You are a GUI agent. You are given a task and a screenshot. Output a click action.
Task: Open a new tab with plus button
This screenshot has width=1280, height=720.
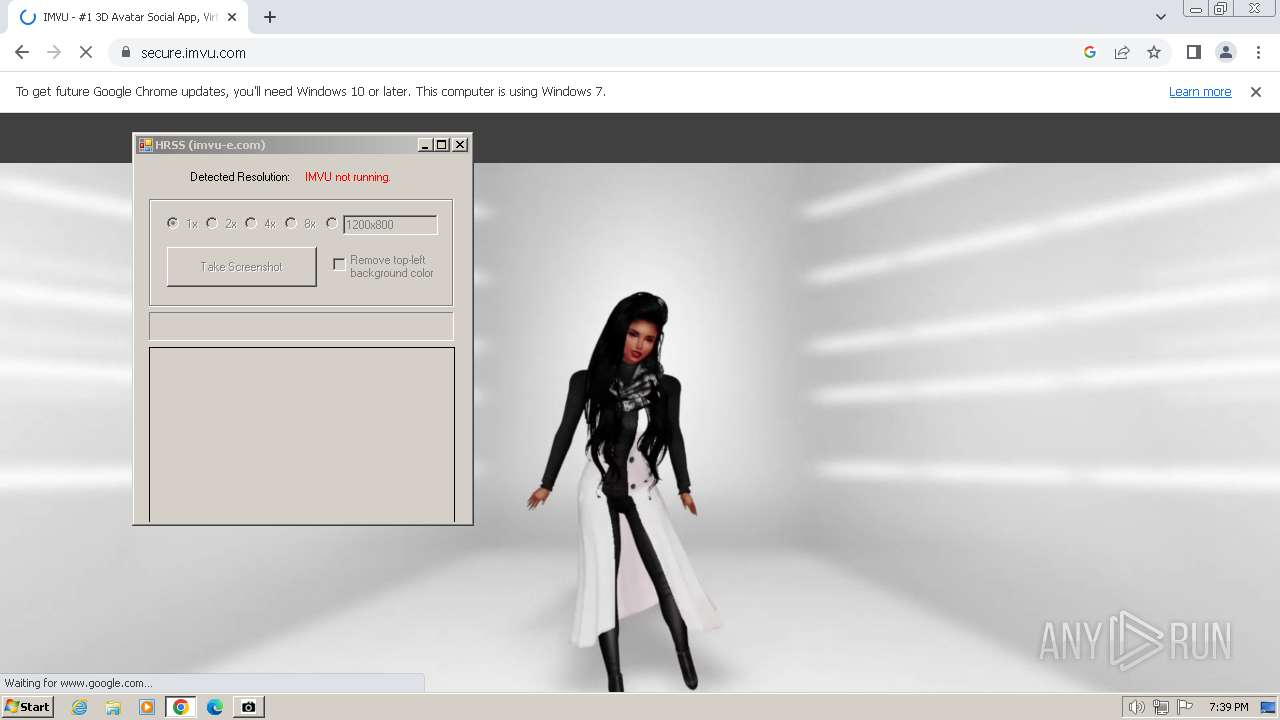pyautogui.click(x=270, y=17)
